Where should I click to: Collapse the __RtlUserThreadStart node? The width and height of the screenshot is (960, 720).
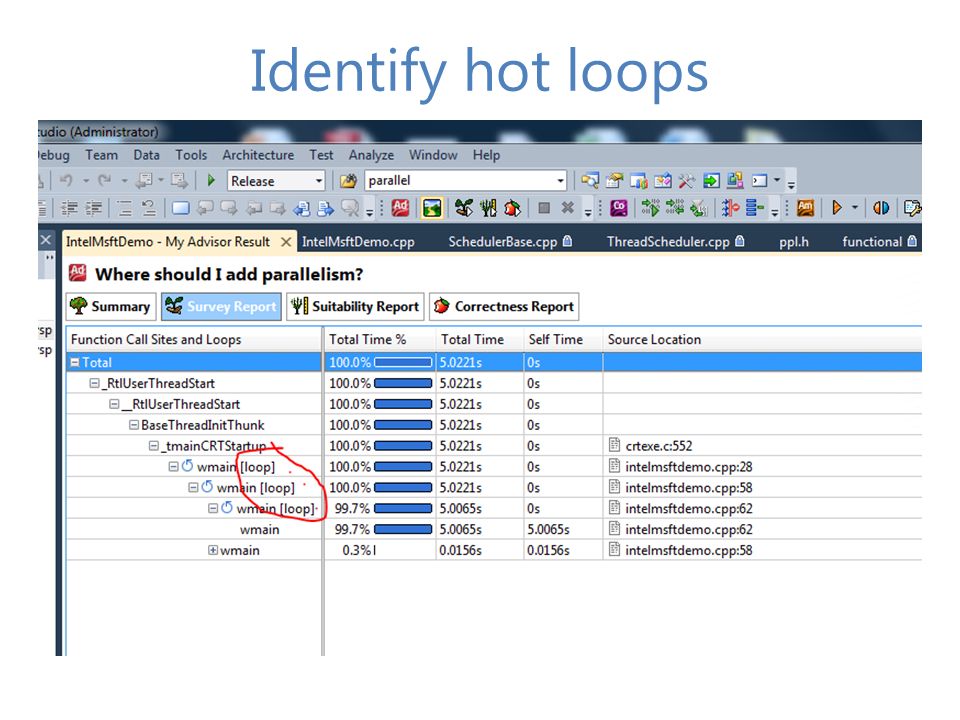tap(114, 404)
